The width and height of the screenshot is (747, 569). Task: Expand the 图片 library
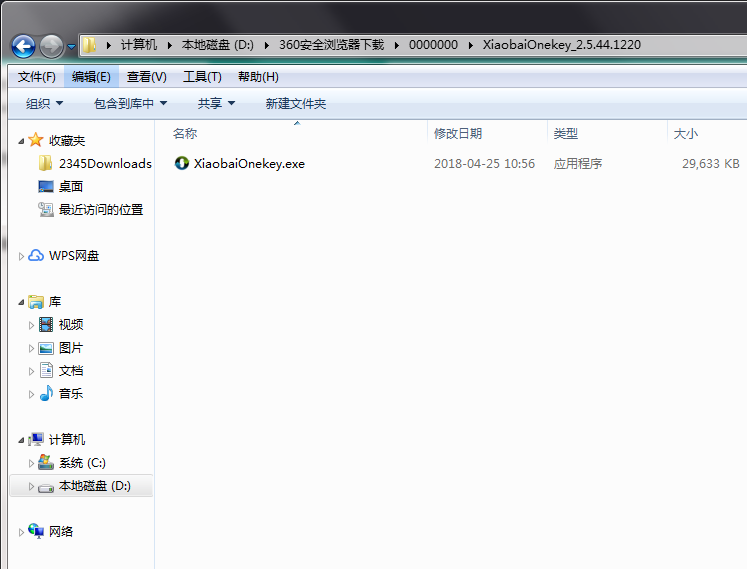click(31, 348)
